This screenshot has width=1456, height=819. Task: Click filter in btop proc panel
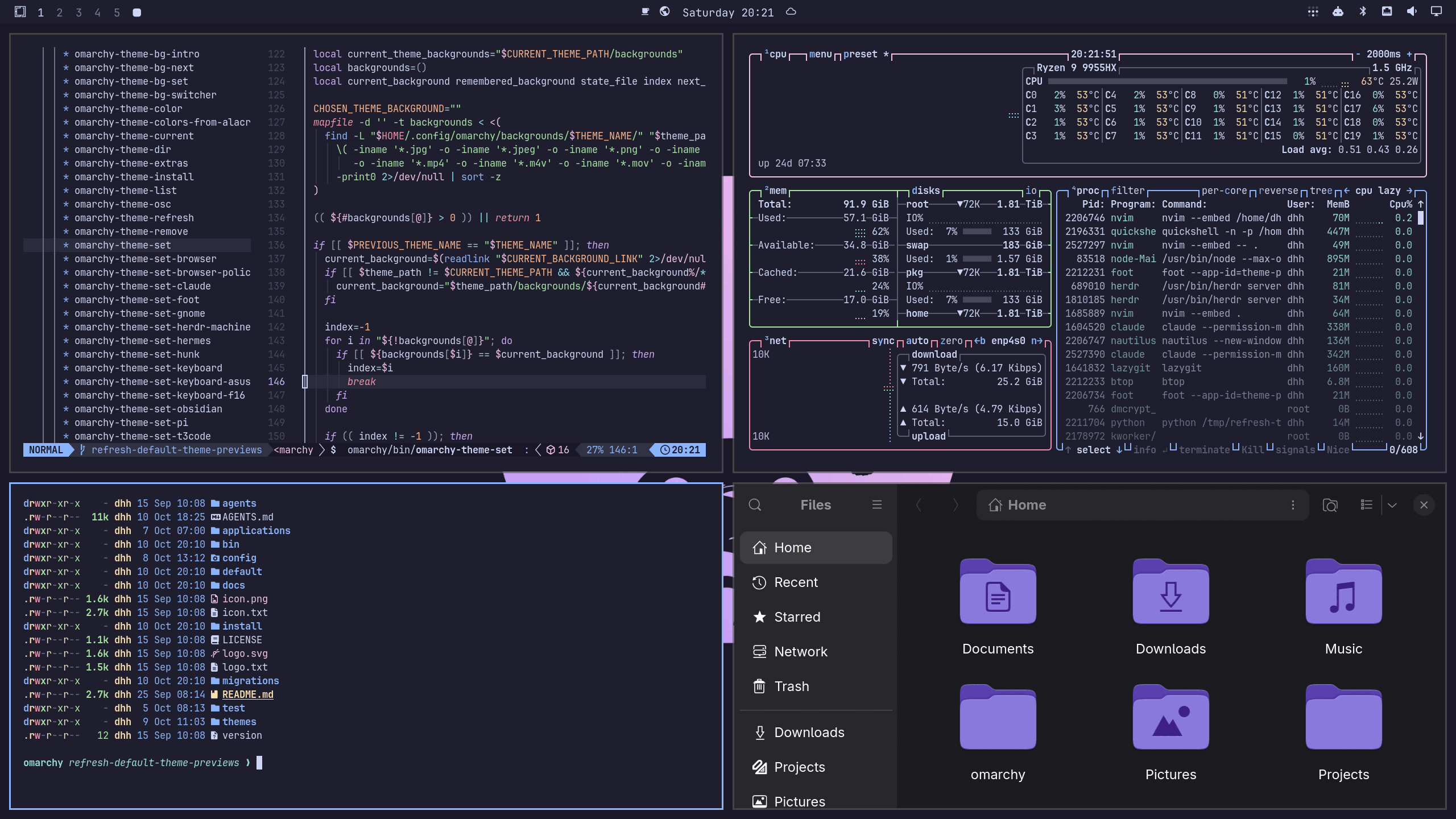(x=1127, y=191)
